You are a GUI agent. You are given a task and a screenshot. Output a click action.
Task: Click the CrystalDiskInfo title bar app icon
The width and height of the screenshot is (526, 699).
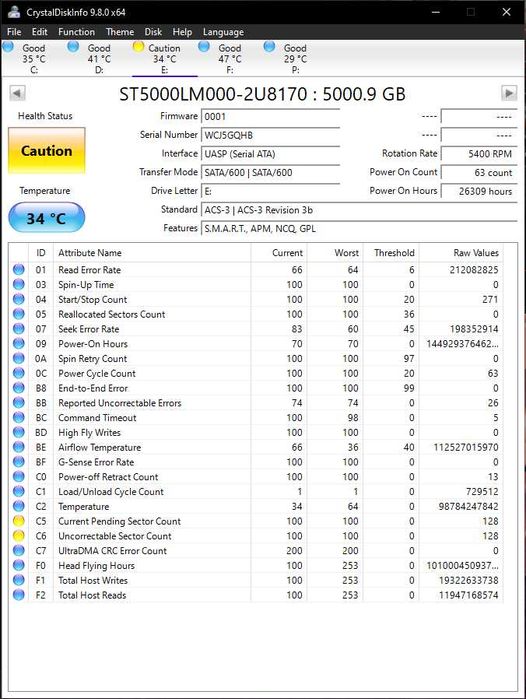(14, 12)
